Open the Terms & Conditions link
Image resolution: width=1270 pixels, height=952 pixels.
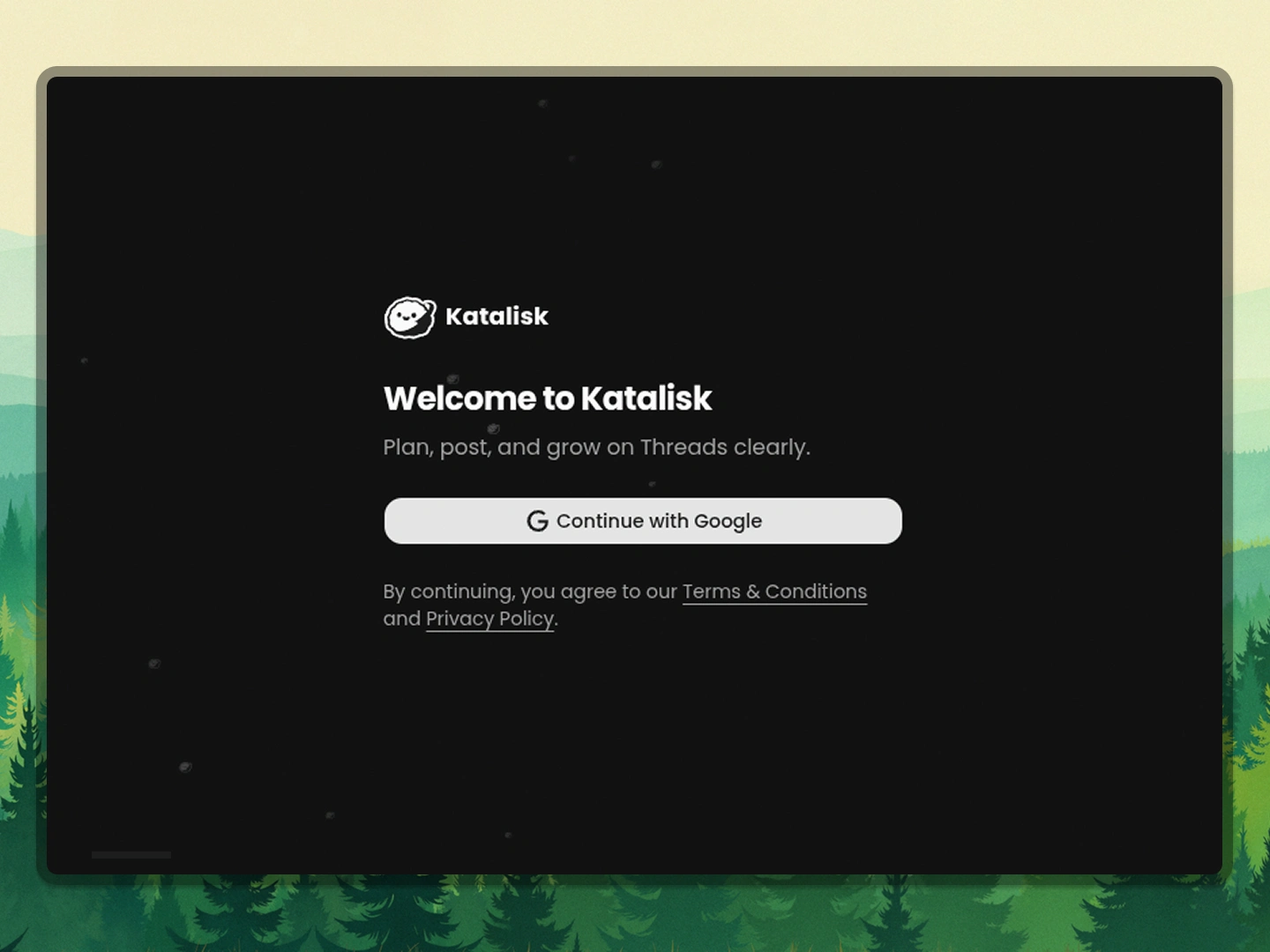(774, 591)
